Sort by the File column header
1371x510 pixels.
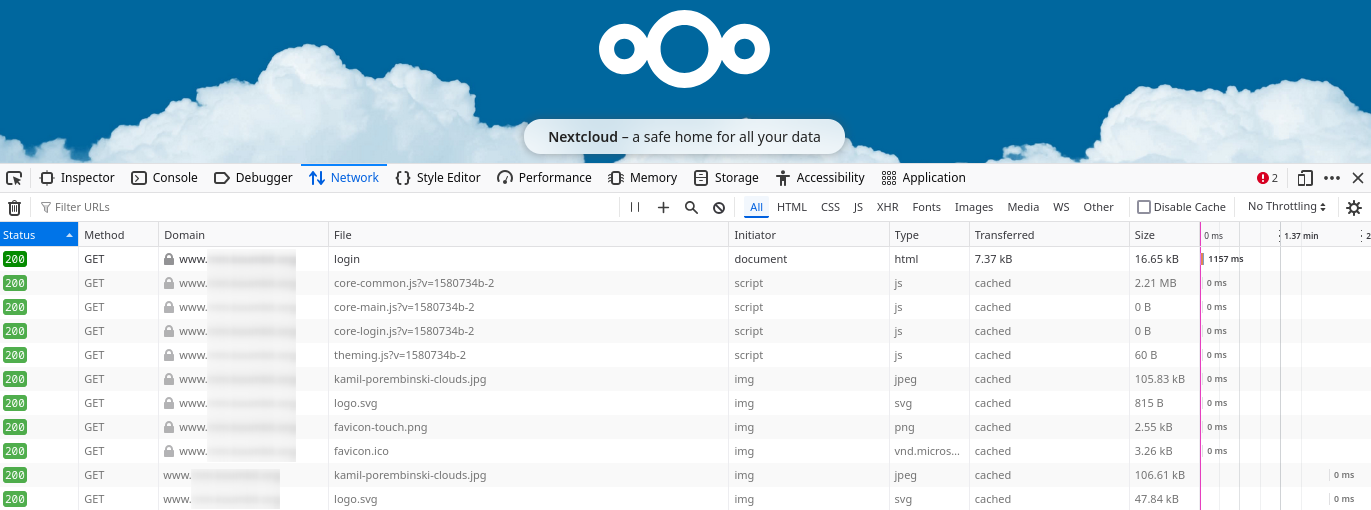click(529, 235)
